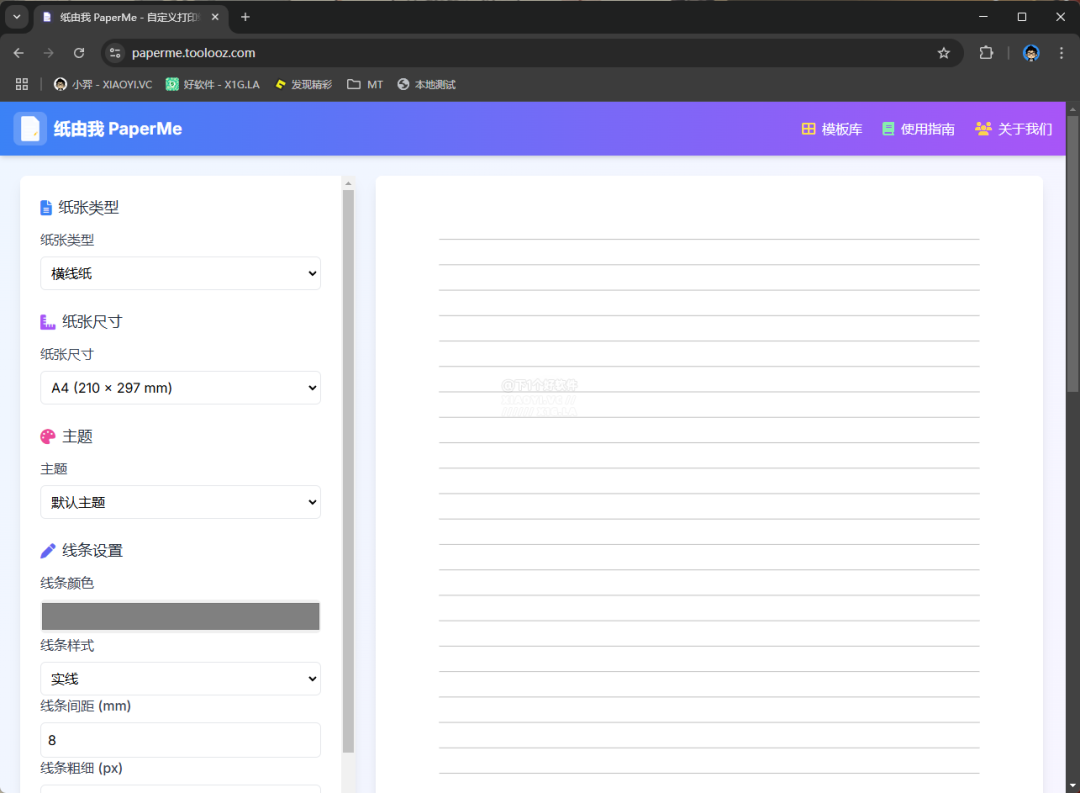
Task: Open the 线条颜色 gray color picker
Action: 180,617
